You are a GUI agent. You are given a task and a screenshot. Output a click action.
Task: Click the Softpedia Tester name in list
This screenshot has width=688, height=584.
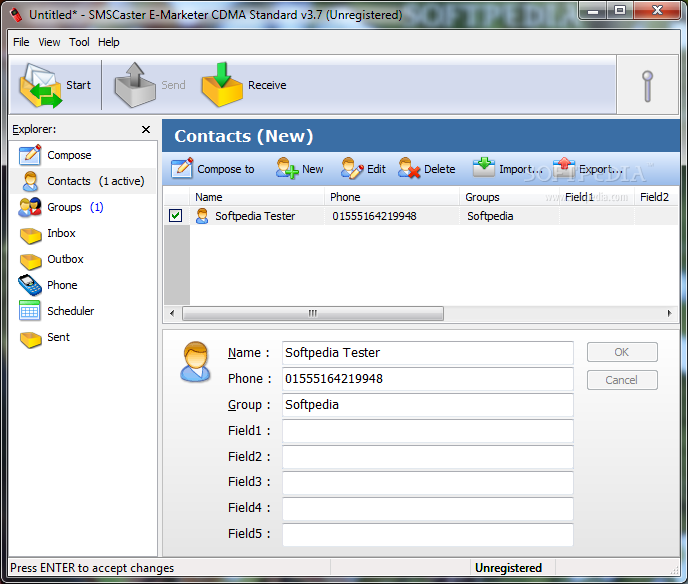click(x=255, y=216)
